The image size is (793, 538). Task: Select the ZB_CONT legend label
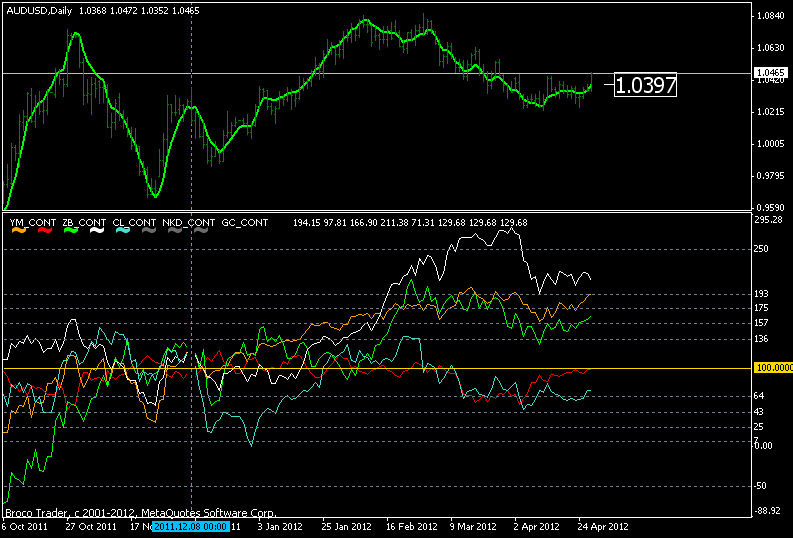tap(84, 222)
